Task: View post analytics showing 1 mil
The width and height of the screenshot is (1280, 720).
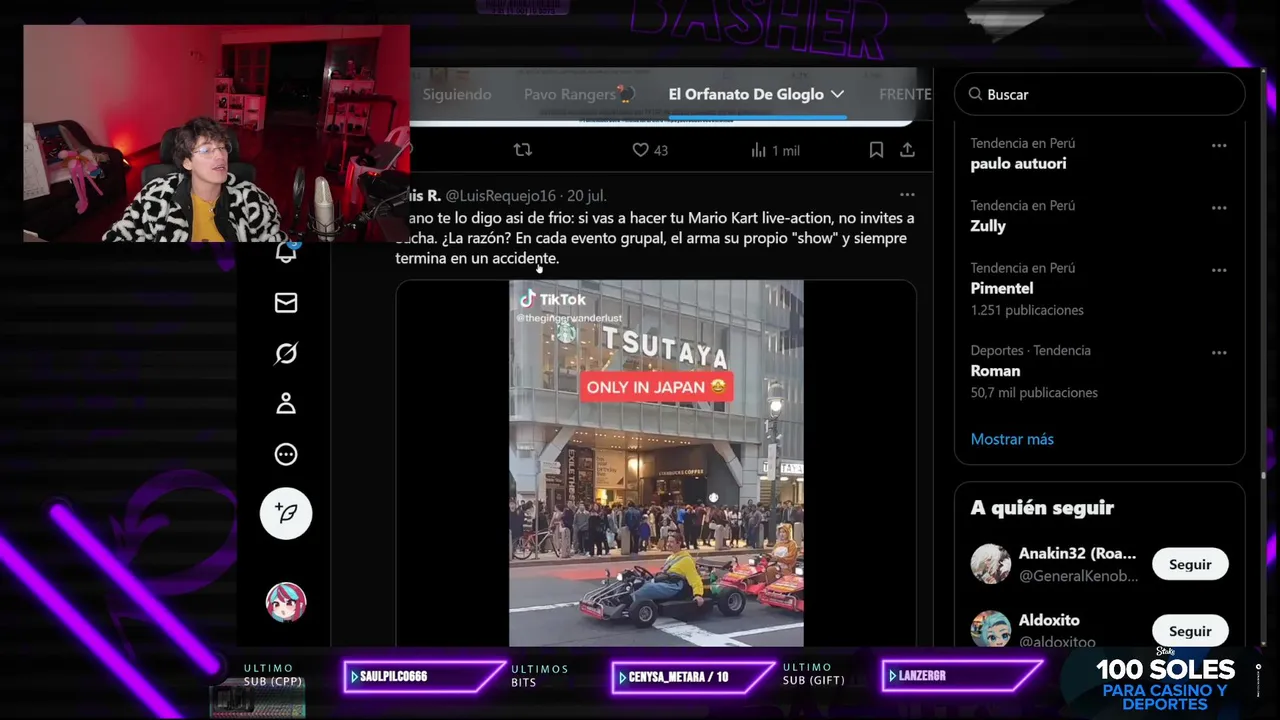Action: [775, 150]
